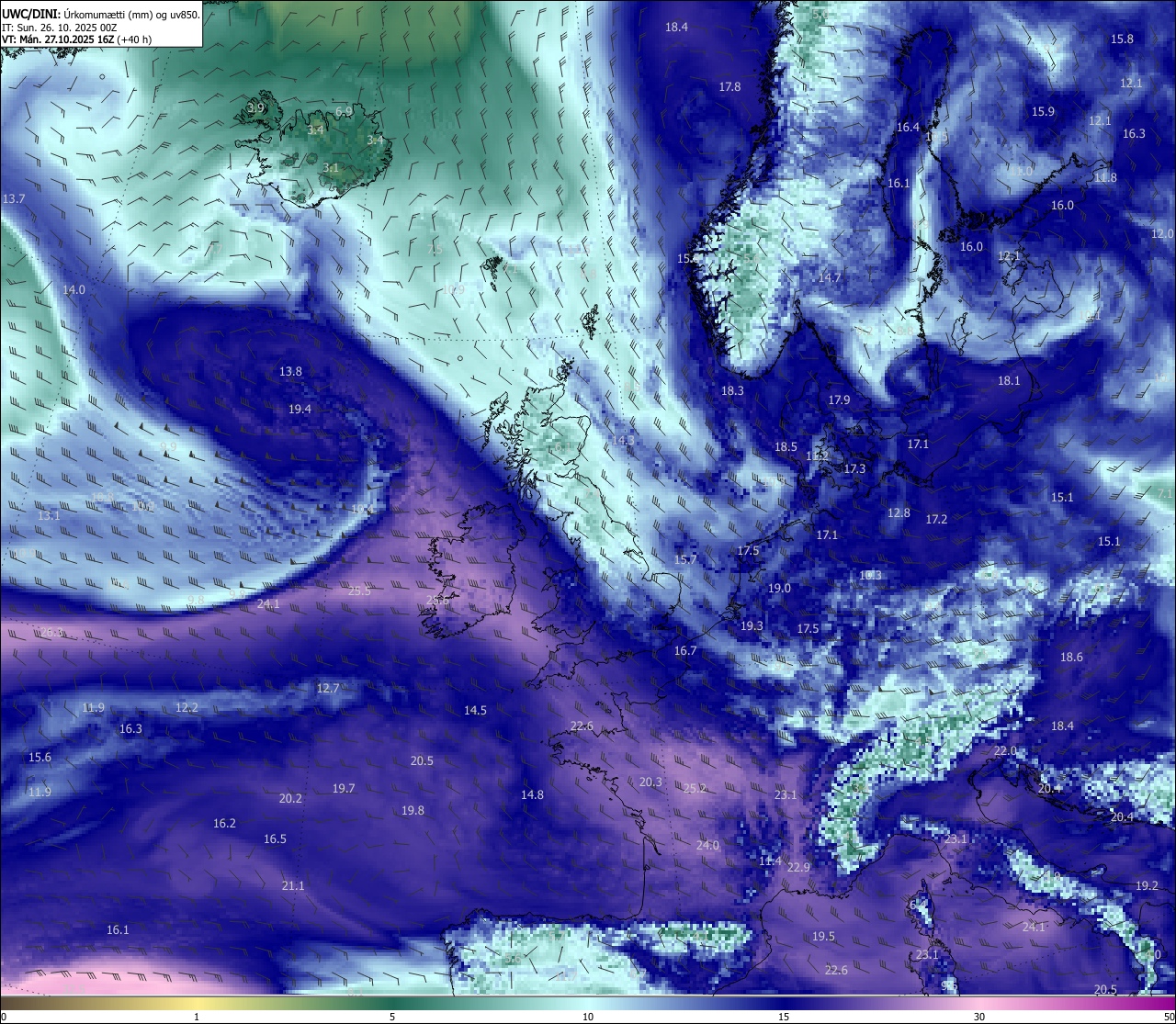Screen dimensions: 1176x1024
Task: Click the map value 15.7
Action: (685, 559)
